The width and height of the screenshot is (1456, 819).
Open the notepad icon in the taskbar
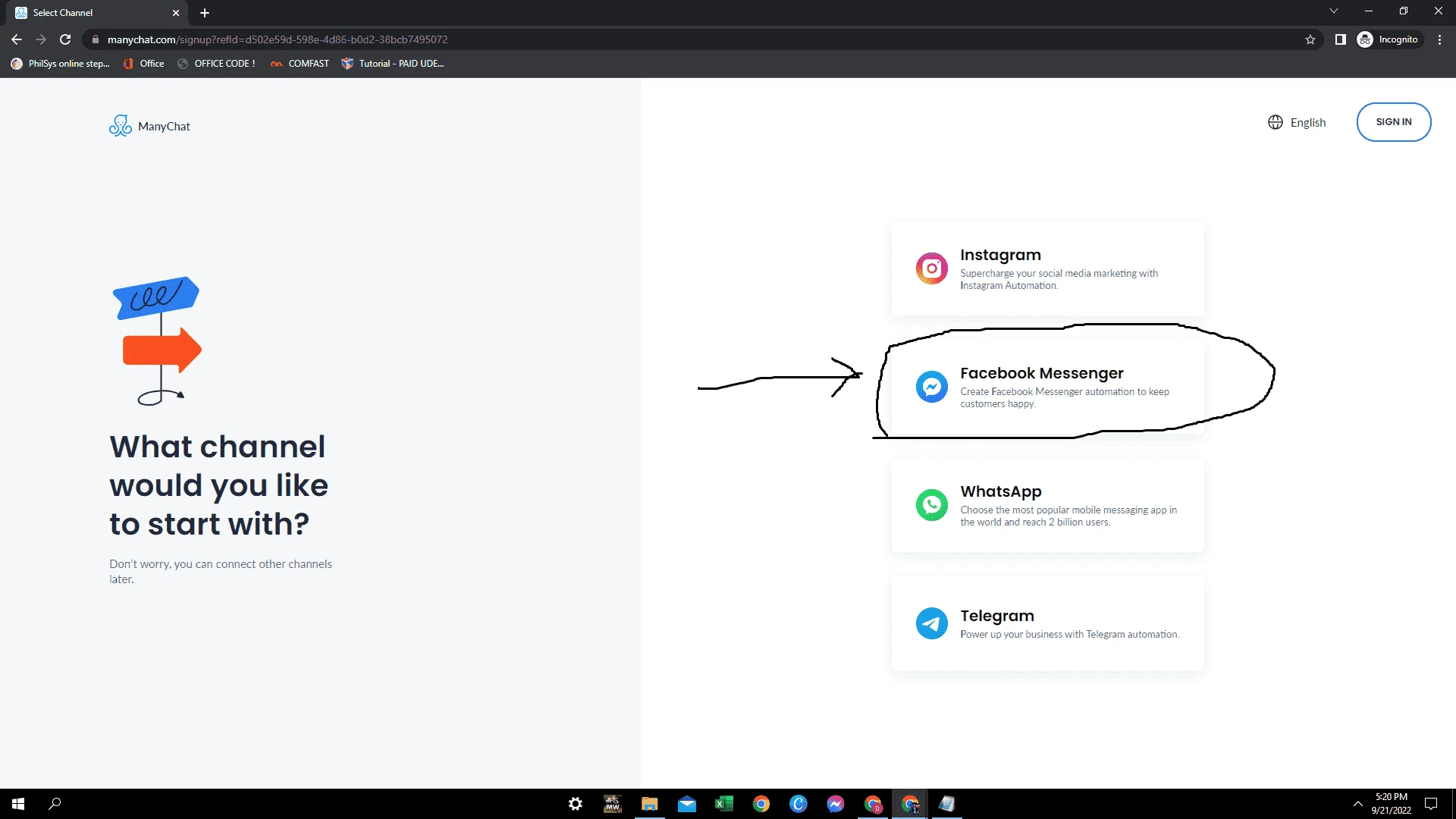click(x=947, y=804)
